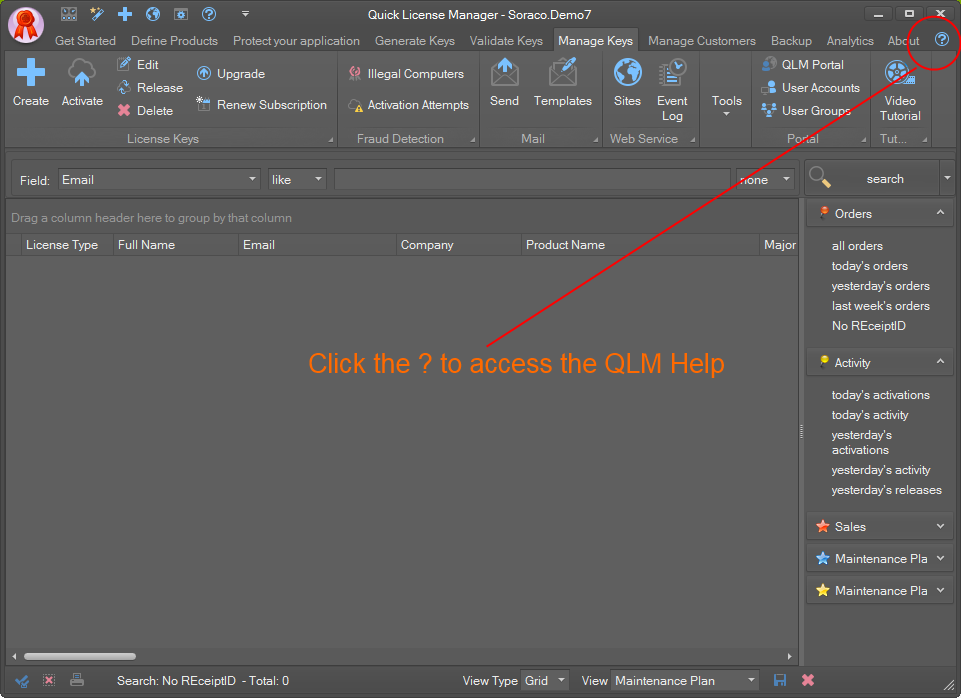The width and height of the screenshot is (961, 698).
Task: Switch to the Get Started tab
Action: [85, 40]
